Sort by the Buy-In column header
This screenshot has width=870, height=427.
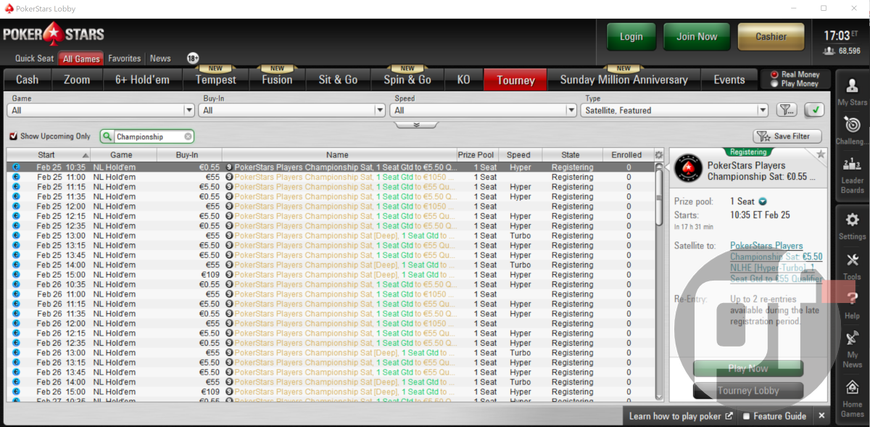(190, 155)
